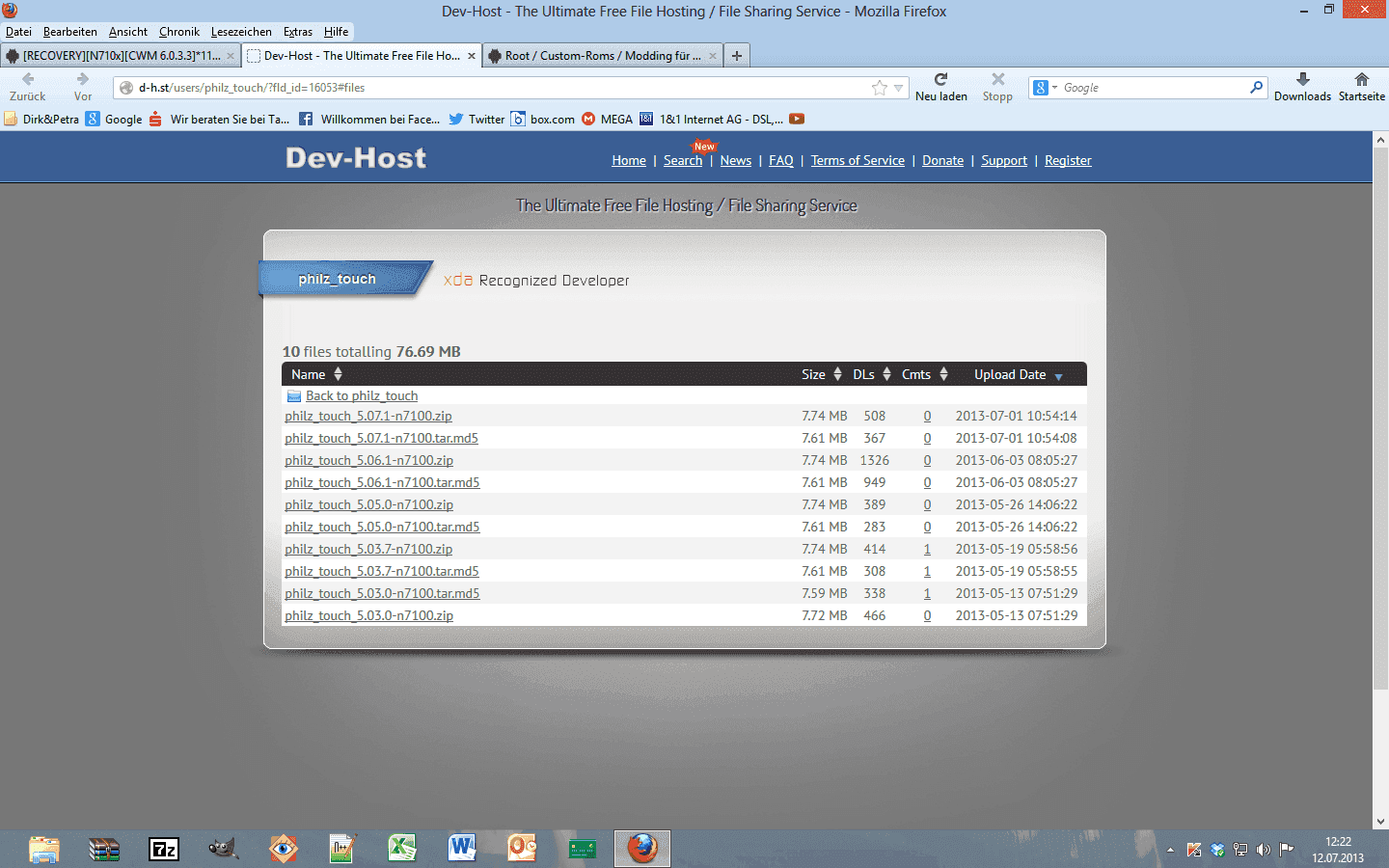The image size is (1389, 868).
Task: Open the Hilfe menu
Action: pyautogui.click(x=337, y=32)
